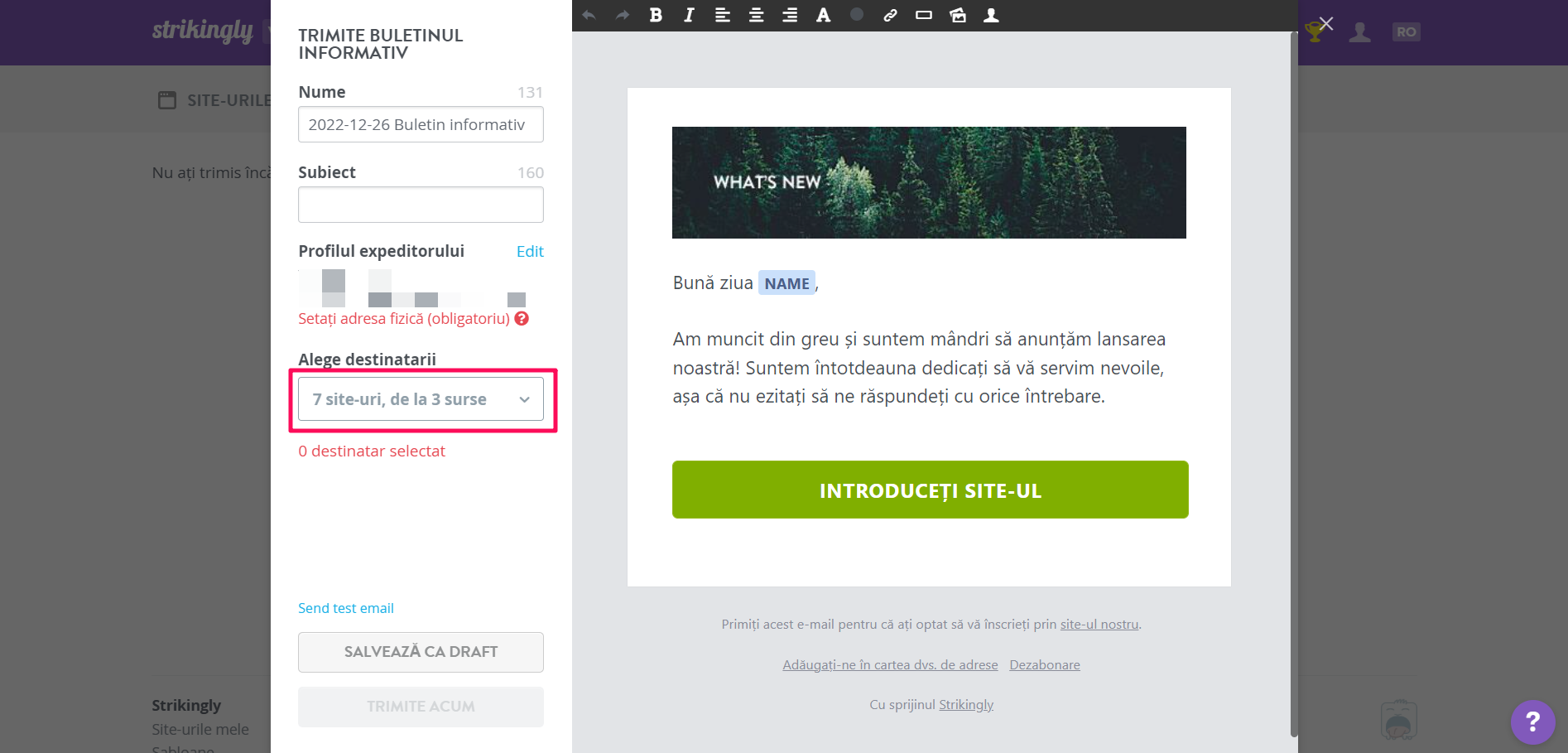Viewport: 1568px width, 753px height.
Task: Align text to the left
Action: click(723, 15)
